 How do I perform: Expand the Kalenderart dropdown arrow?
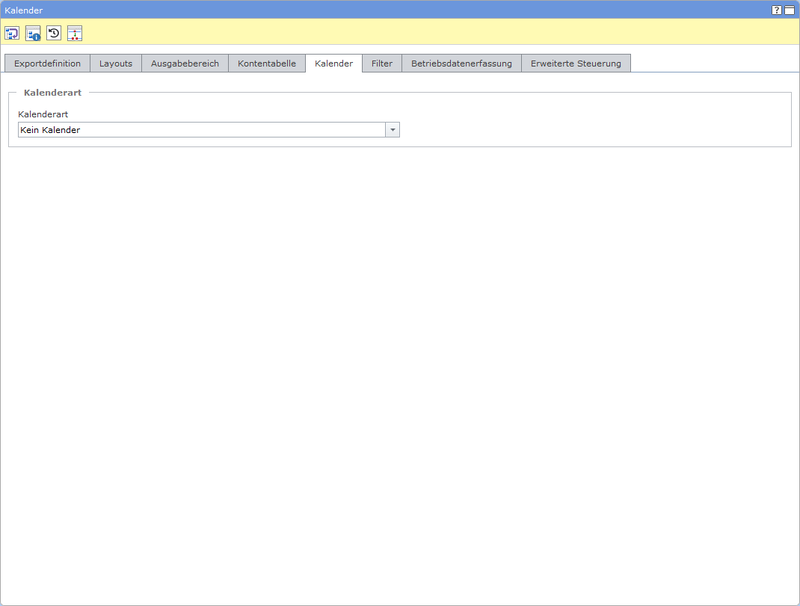(393, 130)
